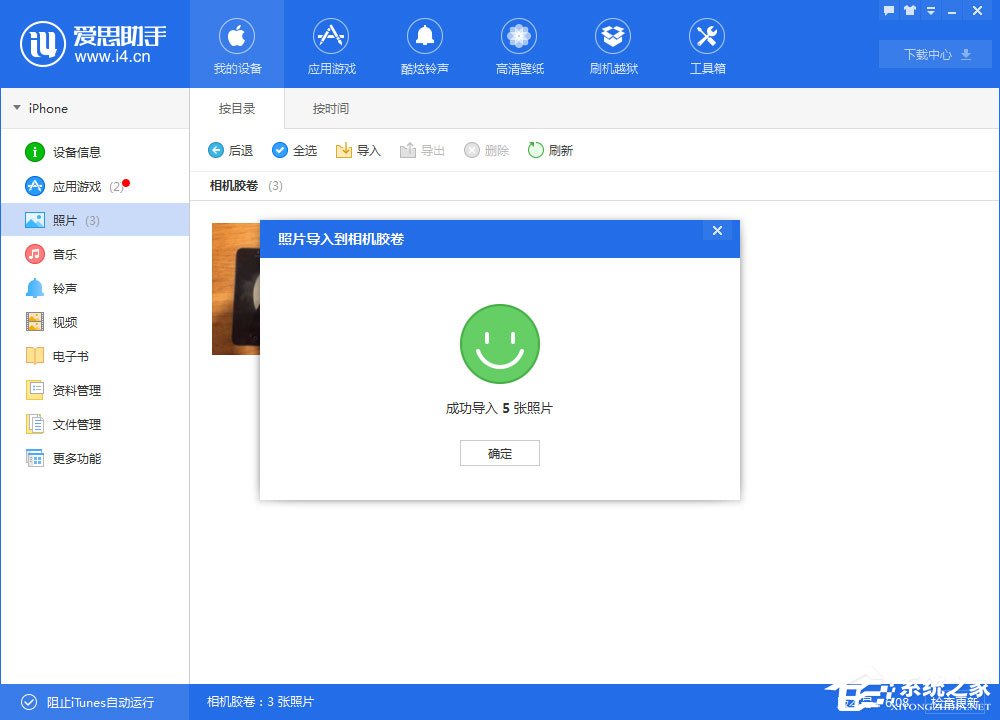The height and width of the screenshot is (720, 1000).
Task: Click 删除 delete button
Action: [x=486, y=151]
